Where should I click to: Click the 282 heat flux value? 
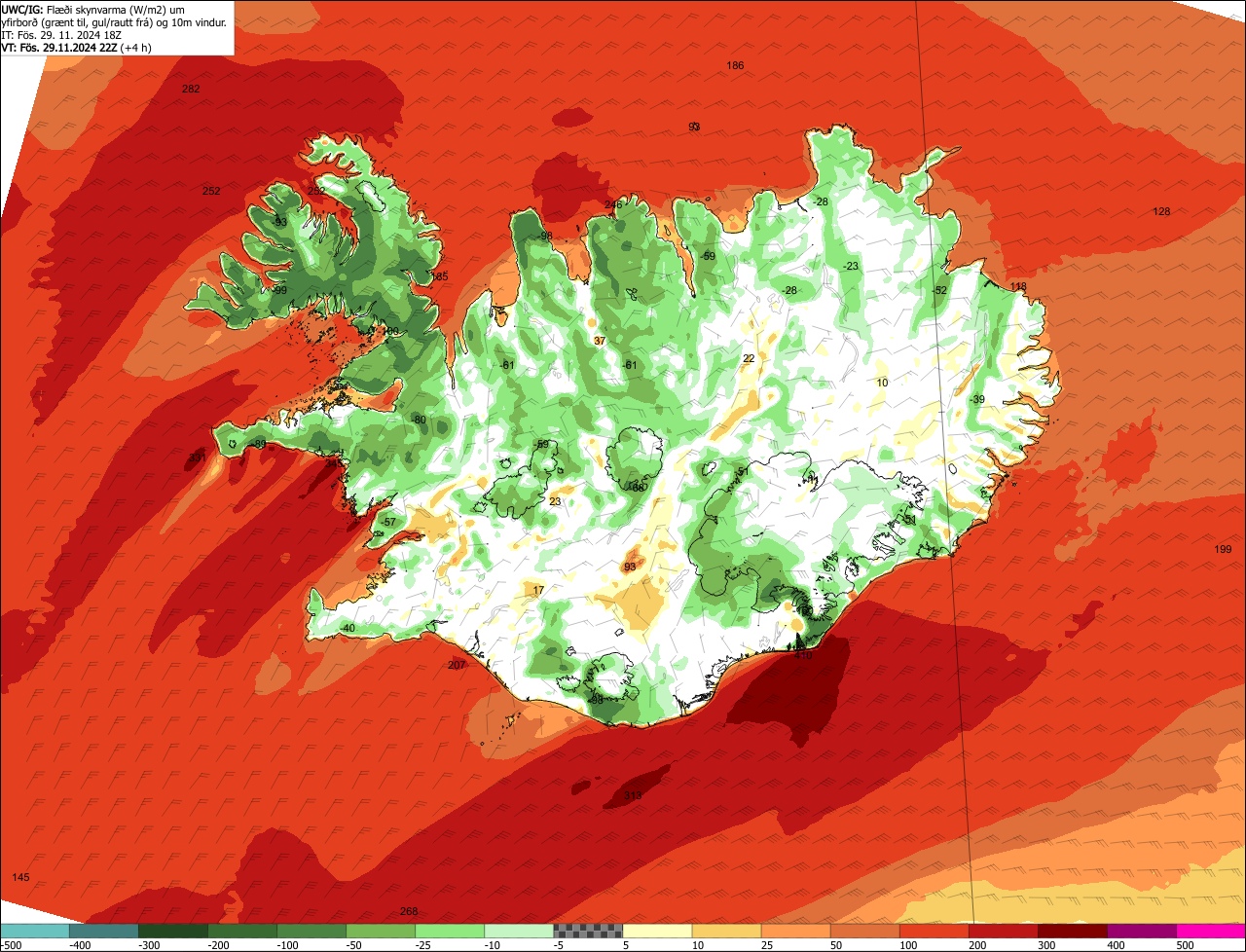tap(191, 89)
